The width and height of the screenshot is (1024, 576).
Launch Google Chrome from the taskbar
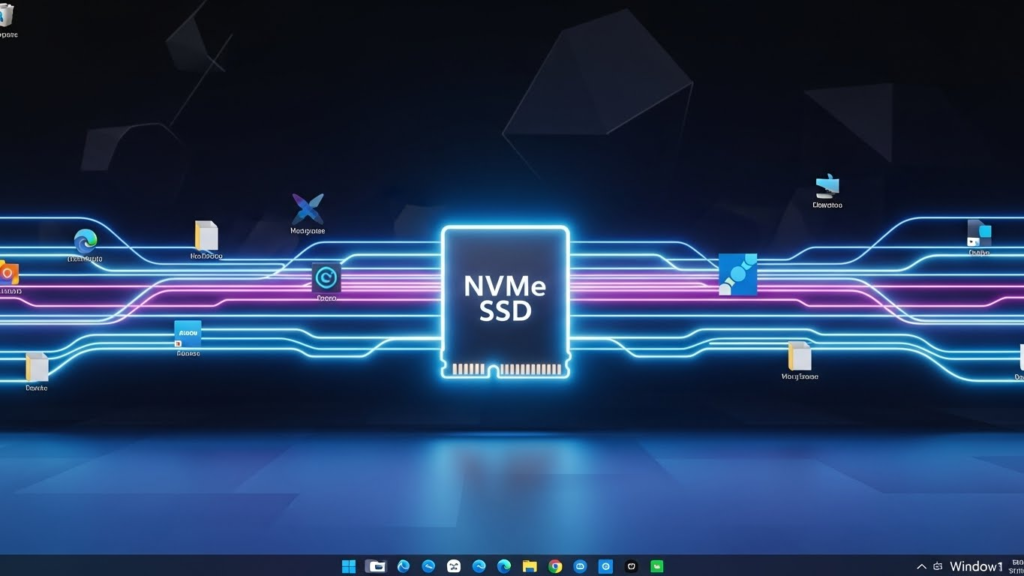coord(556,565)
